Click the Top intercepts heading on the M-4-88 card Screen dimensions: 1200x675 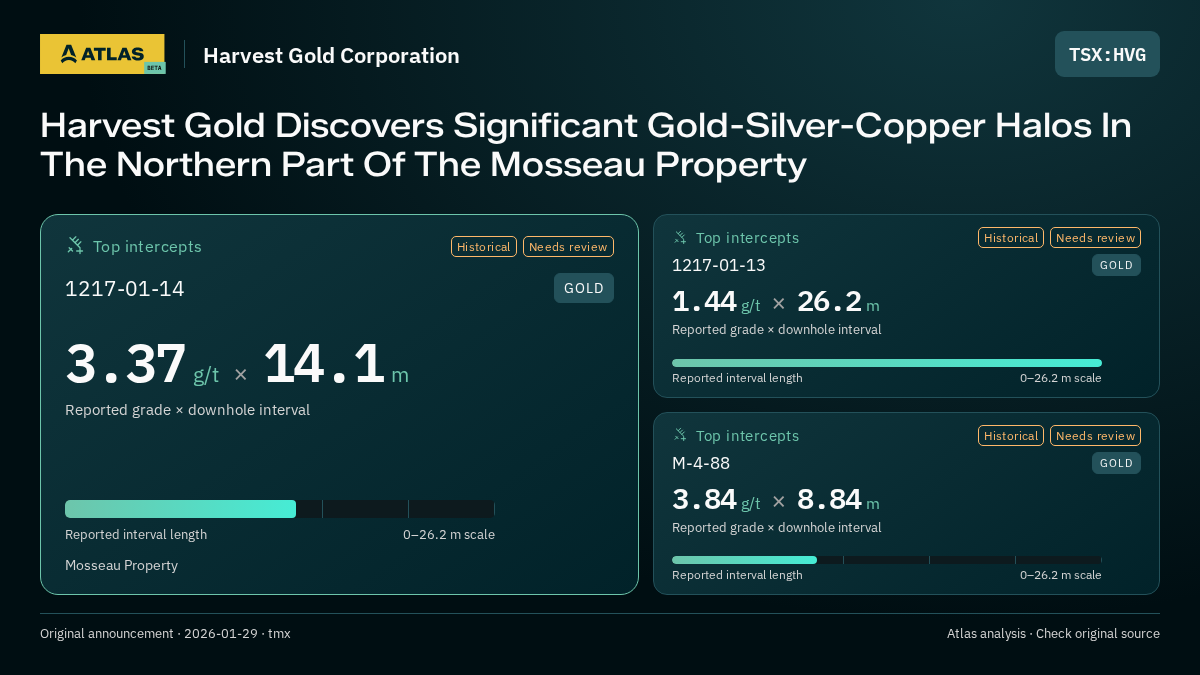pyautogui.click(x=747, y=436)
